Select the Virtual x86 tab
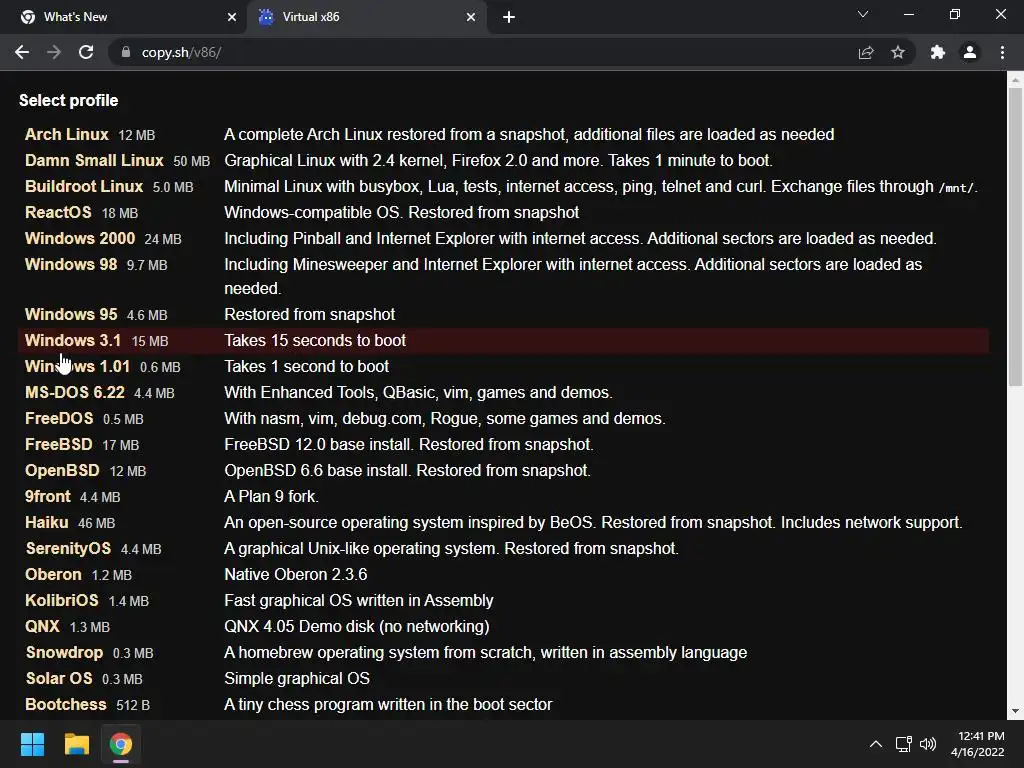This screenshot has height=768, width=1024. pos(366,17)
